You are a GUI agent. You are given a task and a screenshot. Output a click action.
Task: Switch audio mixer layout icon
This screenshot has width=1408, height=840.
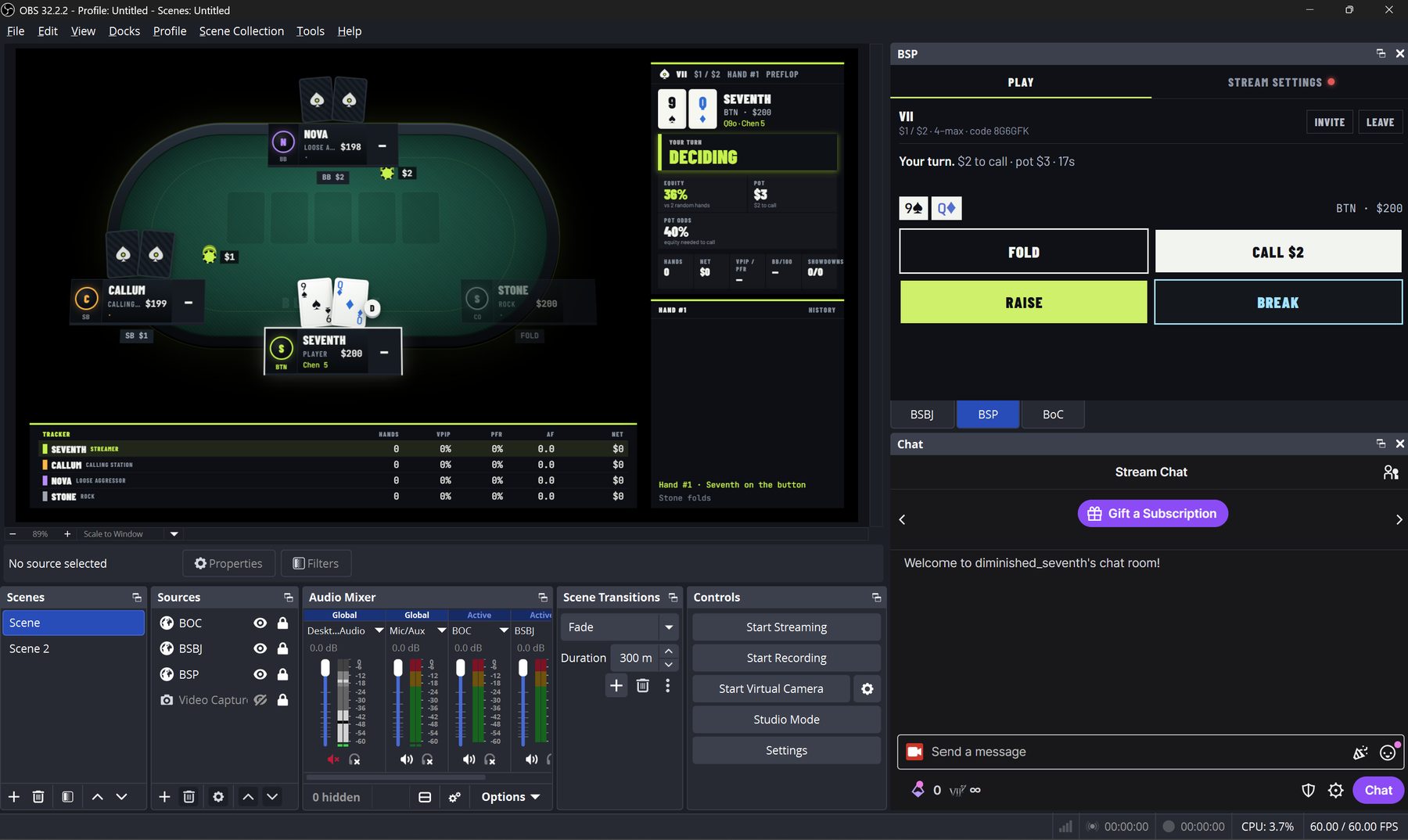coord(425,797)
